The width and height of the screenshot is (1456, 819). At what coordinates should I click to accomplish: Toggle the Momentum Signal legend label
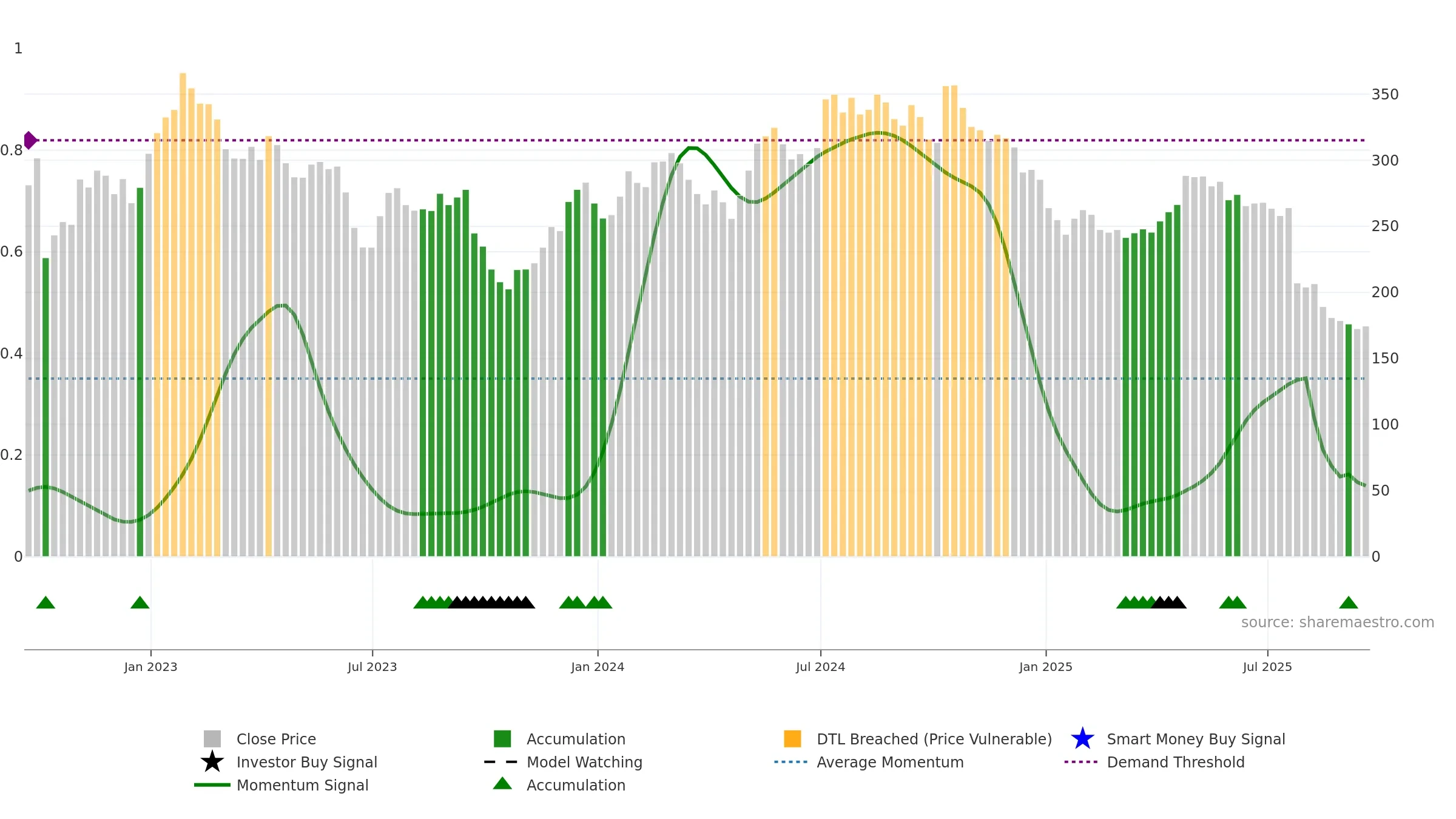[302, 785]
